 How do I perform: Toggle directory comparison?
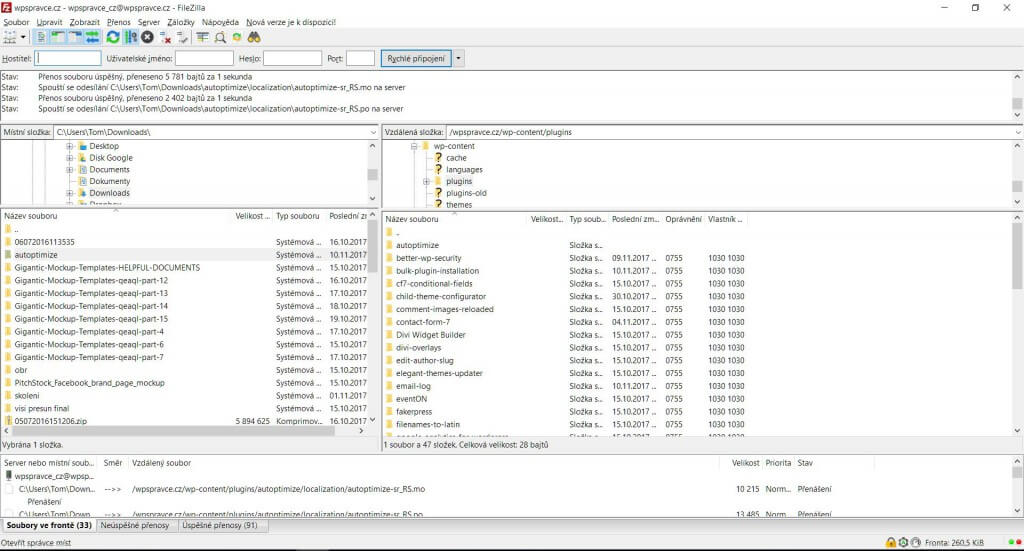(220, 37)
